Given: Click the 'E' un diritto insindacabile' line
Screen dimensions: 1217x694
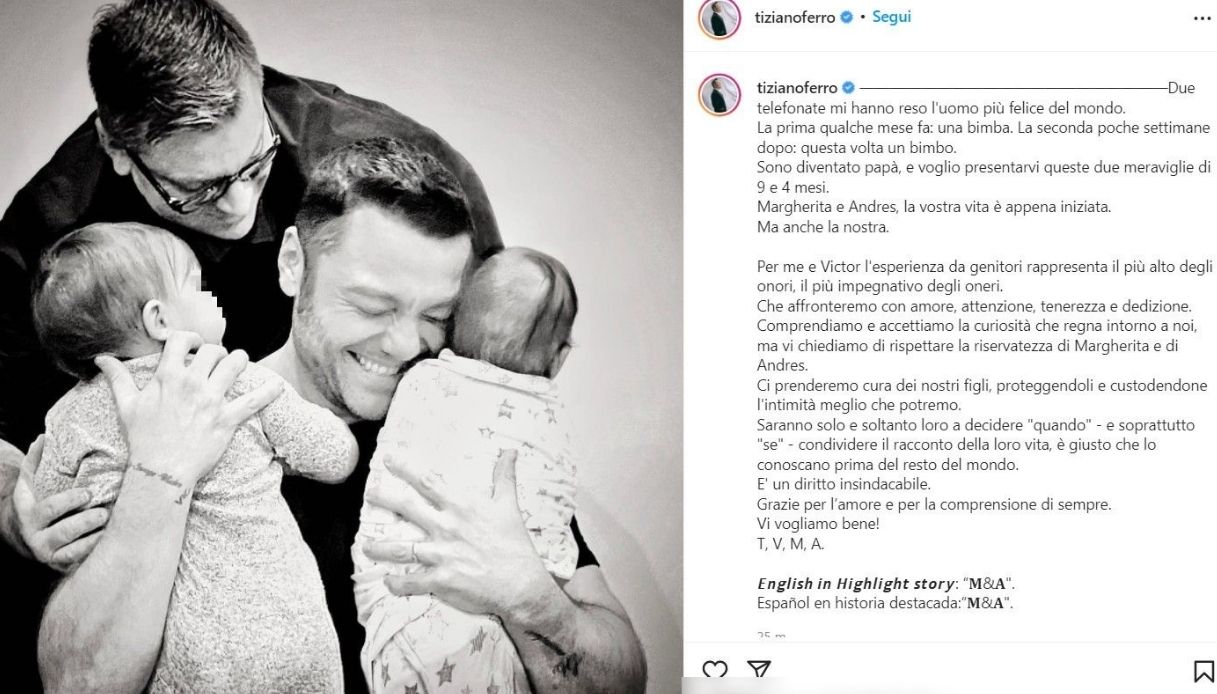Looking at the screenshot, I should (844, 484).
